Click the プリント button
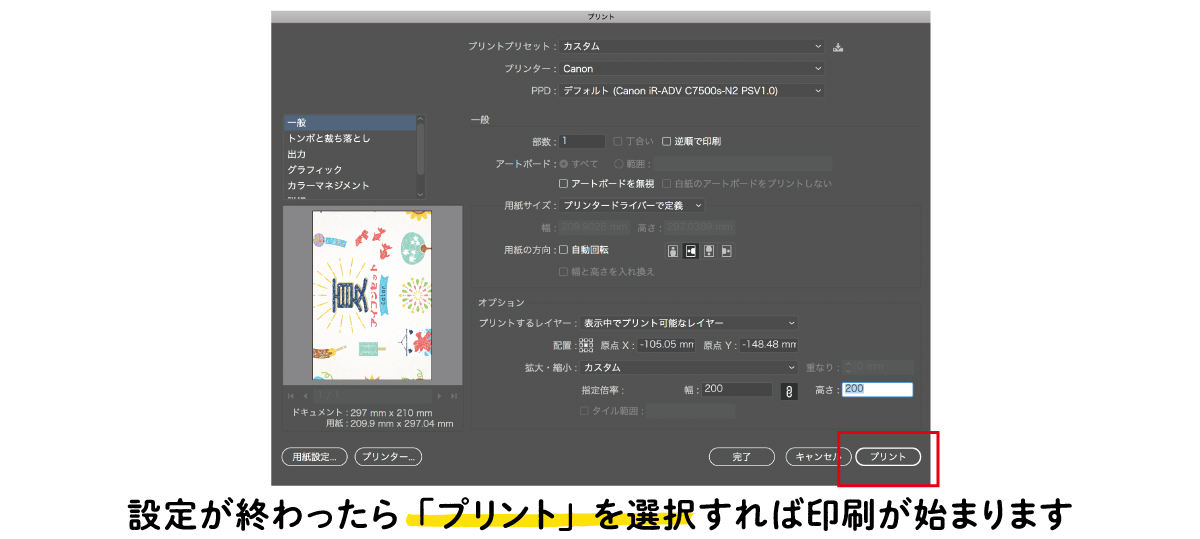 [887, 457]
